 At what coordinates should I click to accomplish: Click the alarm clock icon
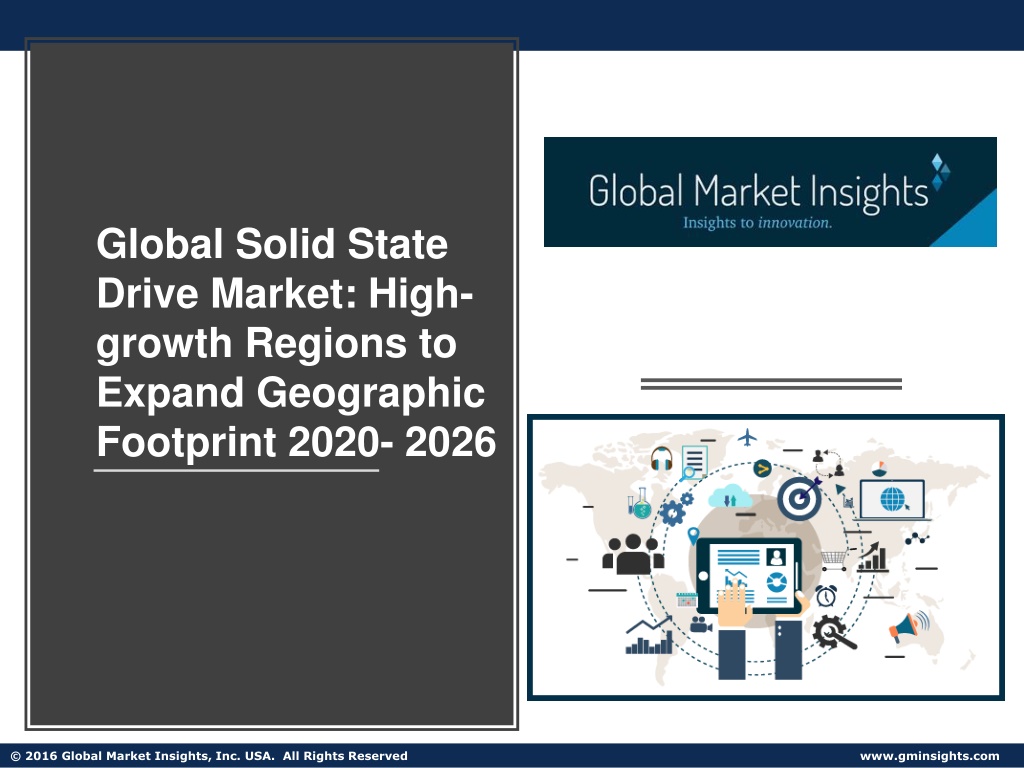(x=826, y=595)
